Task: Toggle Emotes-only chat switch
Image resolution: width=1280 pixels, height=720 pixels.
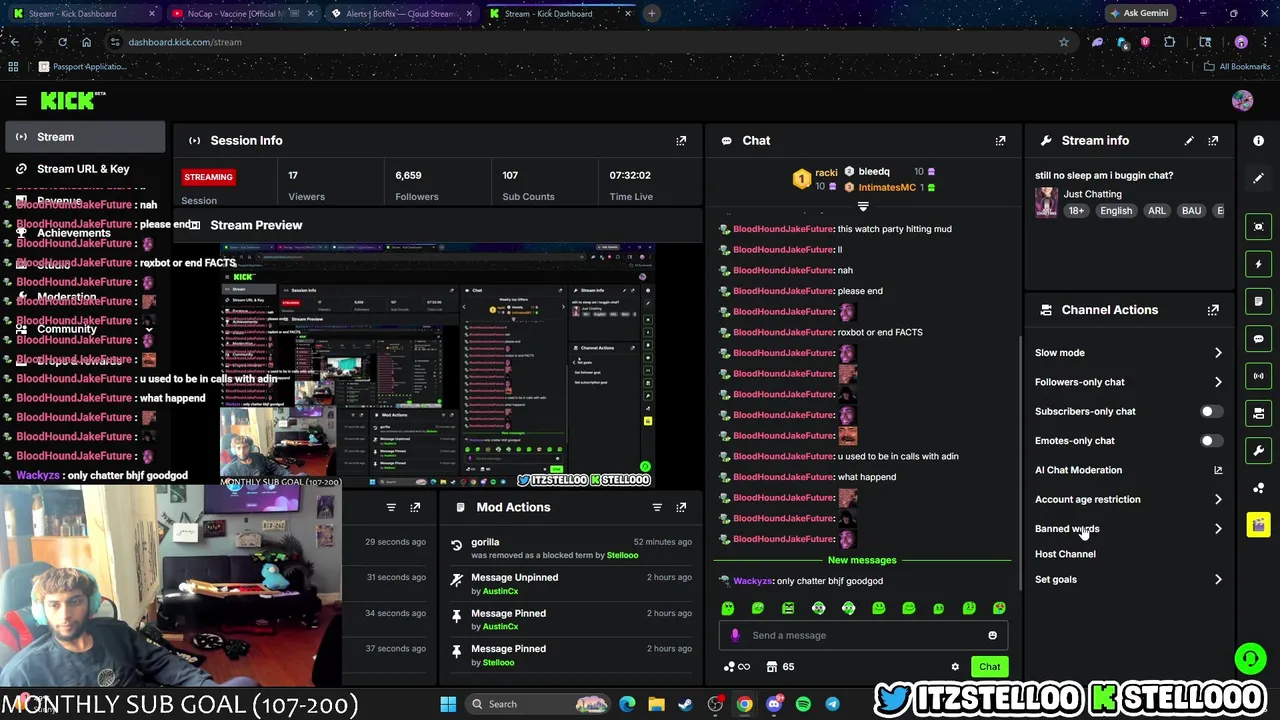Action: [x=1211, y=441]
